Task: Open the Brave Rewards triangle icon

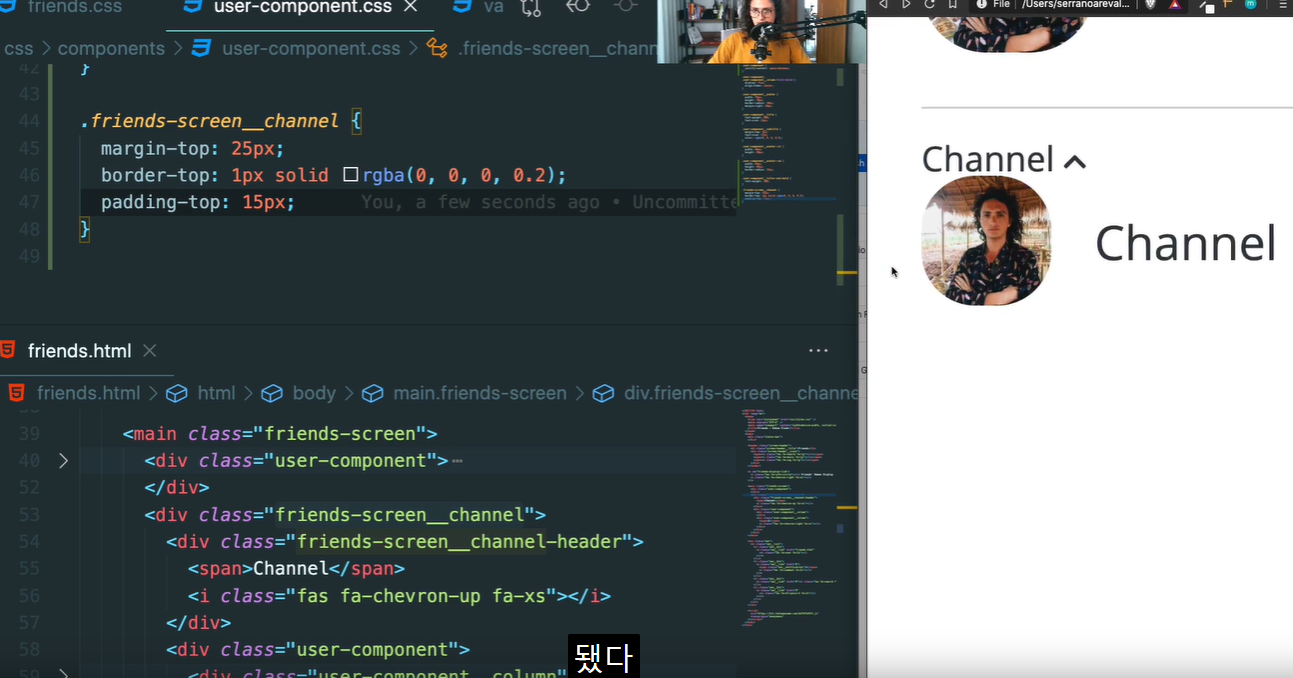Action: [x=1175, y=5]
